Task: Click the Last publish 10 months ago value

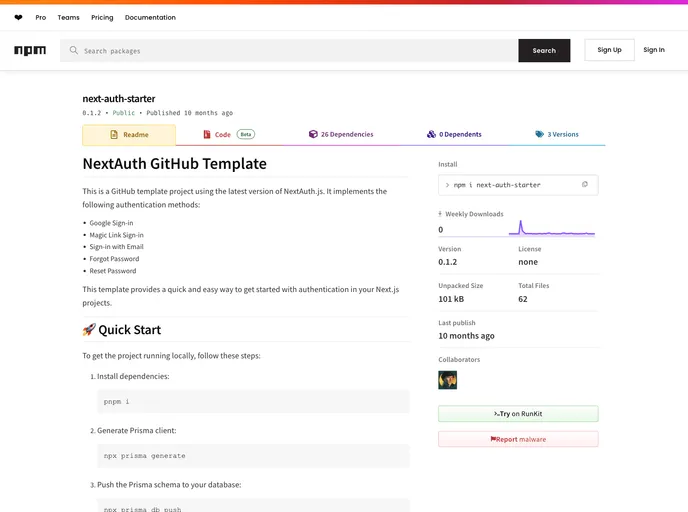Action: click(x=466, y=336)
